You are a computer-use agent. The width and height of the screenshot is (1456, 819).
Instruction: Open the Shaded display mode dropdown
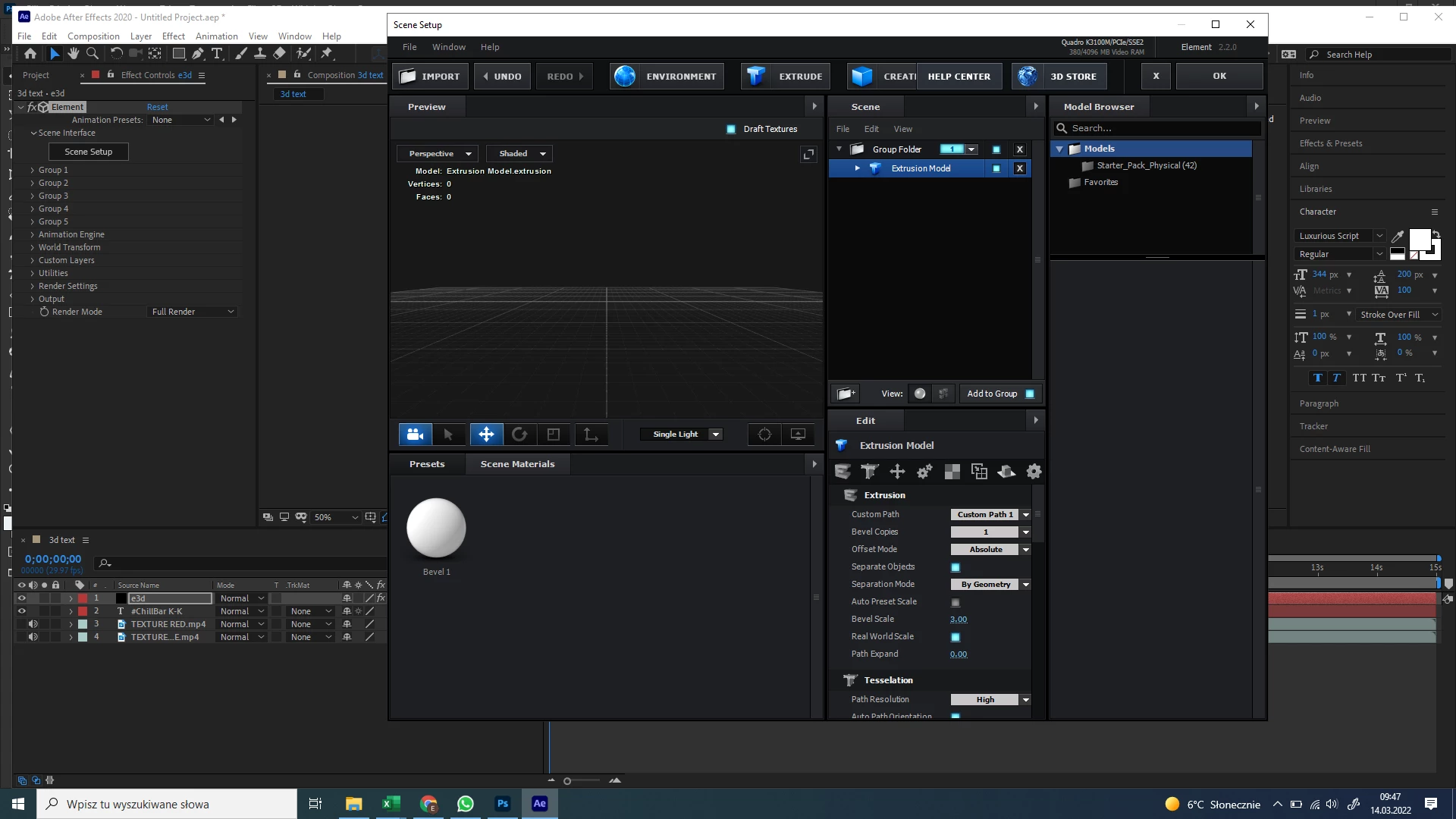tap(520, 154)
